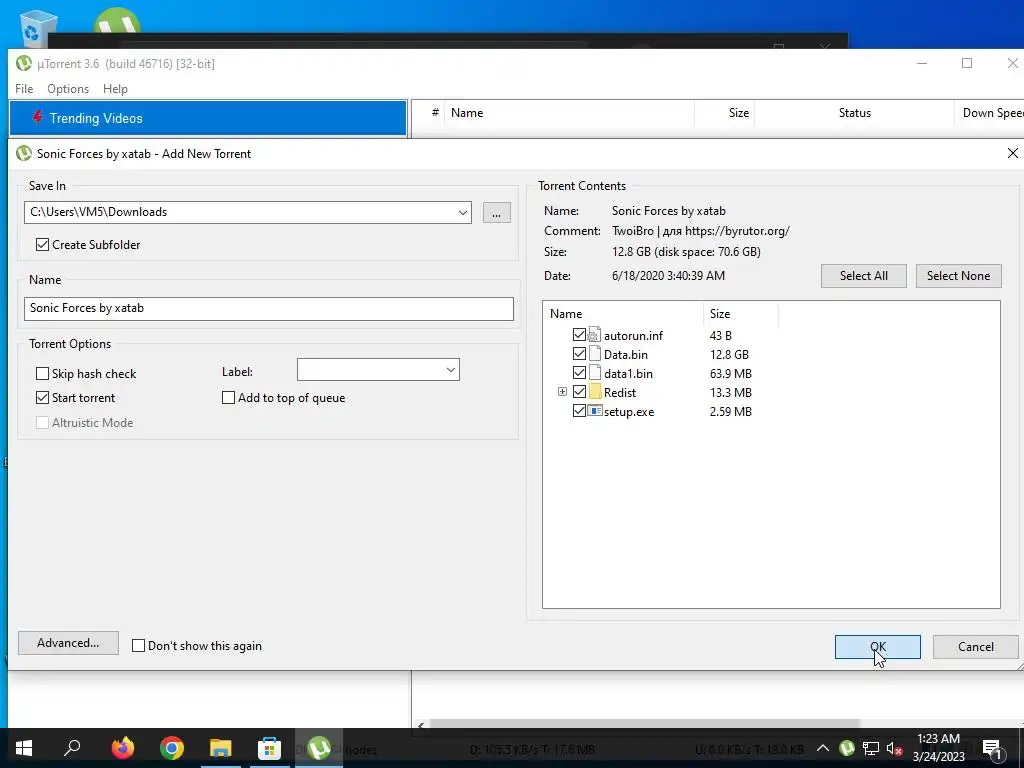
Task: Toggle Start torrent checkbox
Action: pos(42,398)
